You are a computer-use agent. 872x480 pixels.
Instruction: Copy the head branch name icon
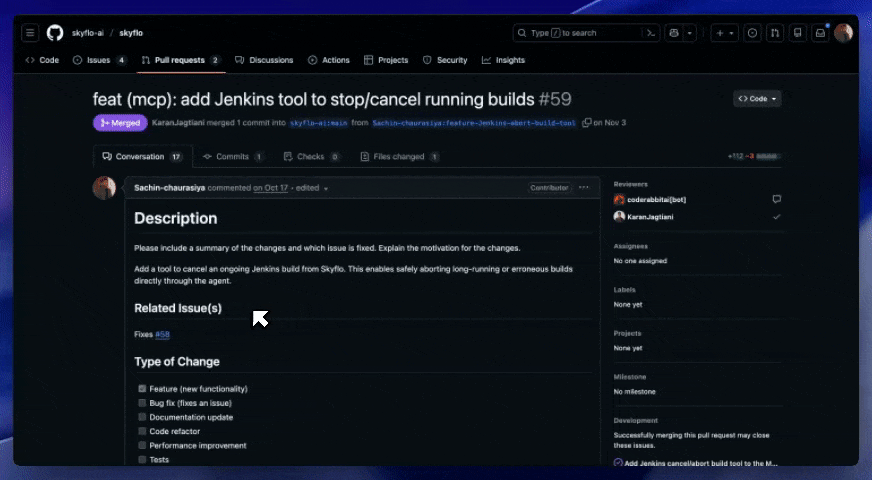coord(586,122)
